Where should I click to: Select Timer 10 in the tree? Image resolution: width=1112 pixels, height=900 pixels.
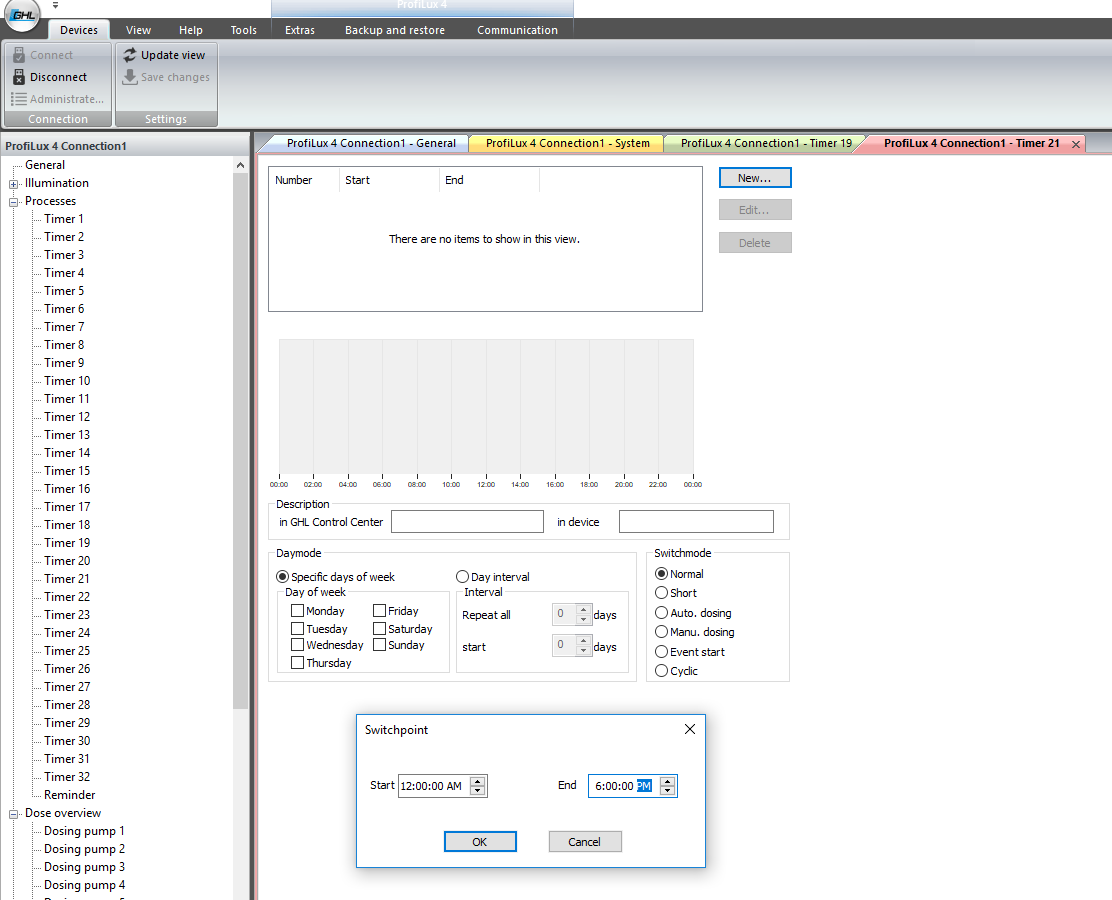click(x=67, y=381)
